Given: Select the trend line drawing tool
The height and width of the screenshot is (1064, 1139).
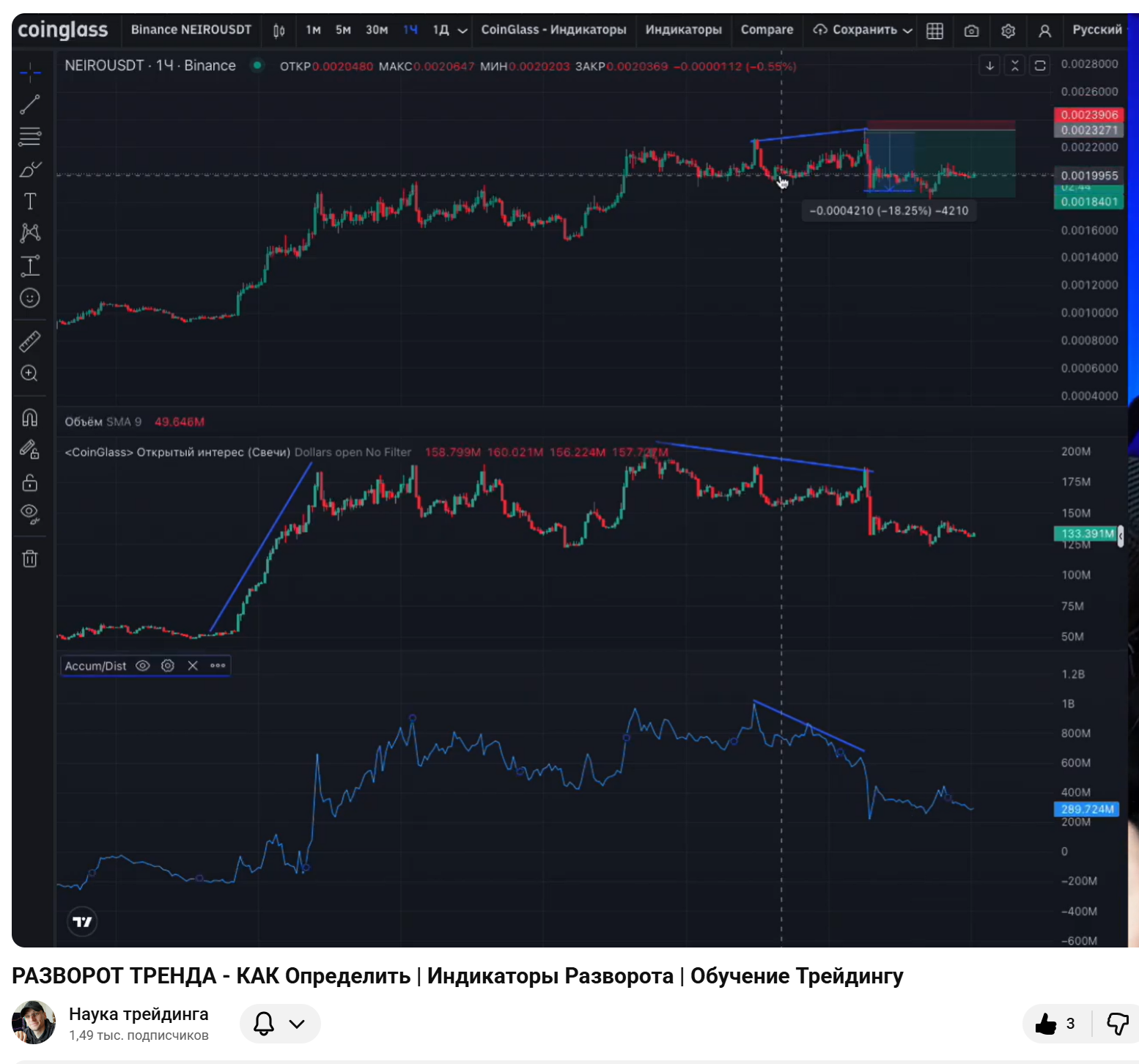Looking at the screenshot, I should [30, 105].
